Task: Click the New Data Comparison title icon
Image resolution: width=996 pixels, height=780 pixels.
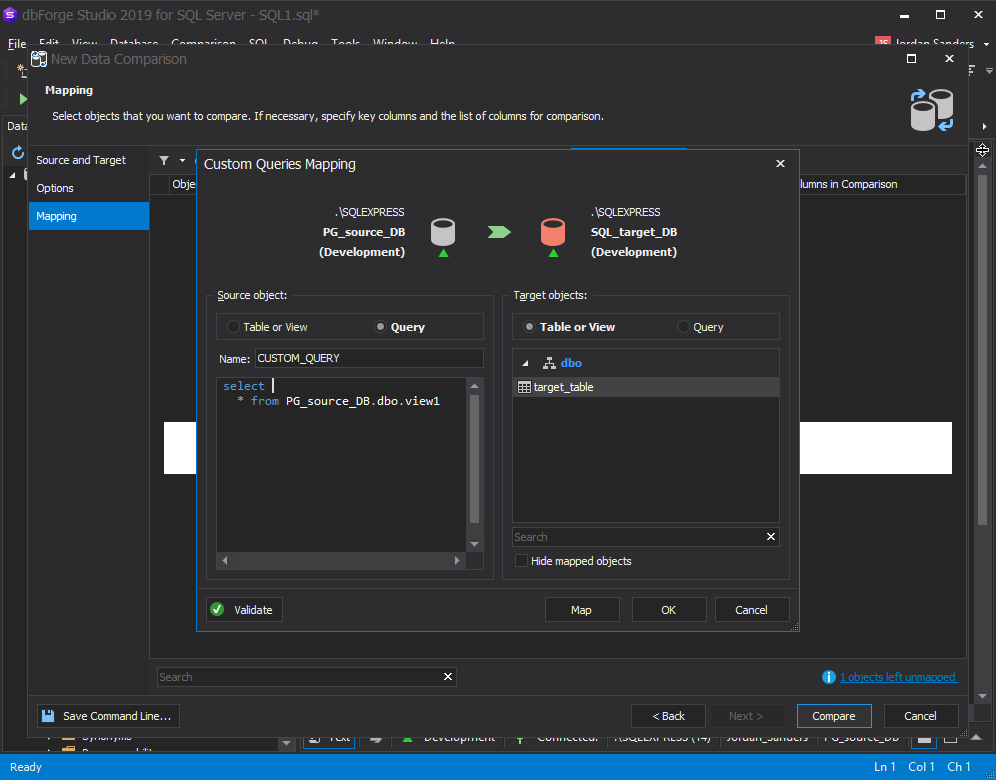Action: 39,59
